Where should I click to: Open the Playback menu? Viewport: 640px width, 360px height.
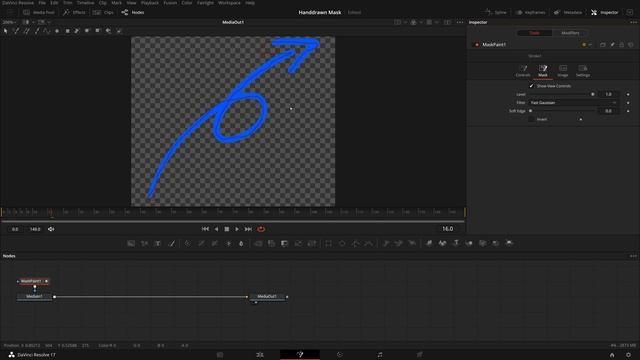150,3
